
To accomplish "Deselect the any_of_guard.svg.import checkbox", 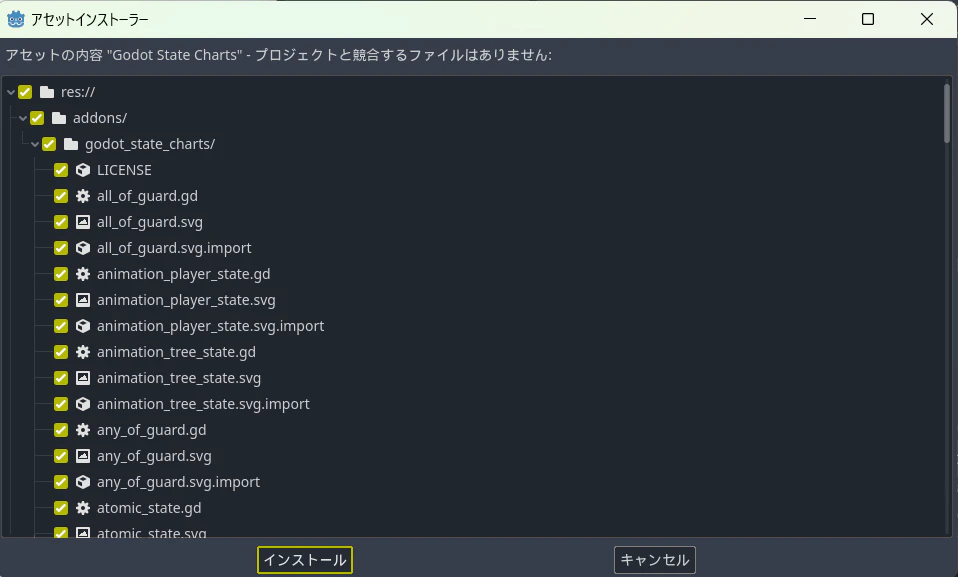I will click(x=61, y=482).
